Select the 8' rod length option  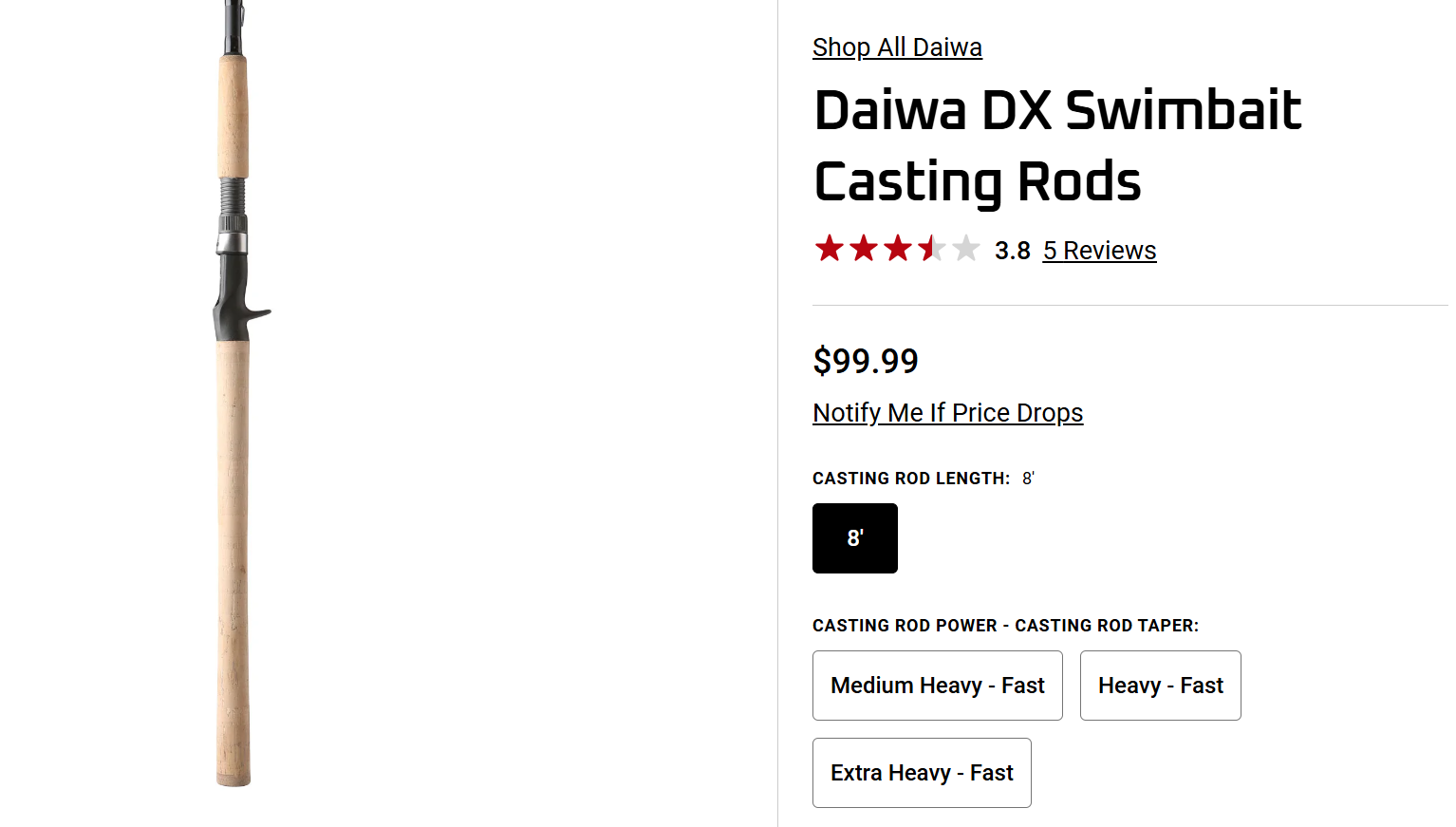(x=855, y=538)
